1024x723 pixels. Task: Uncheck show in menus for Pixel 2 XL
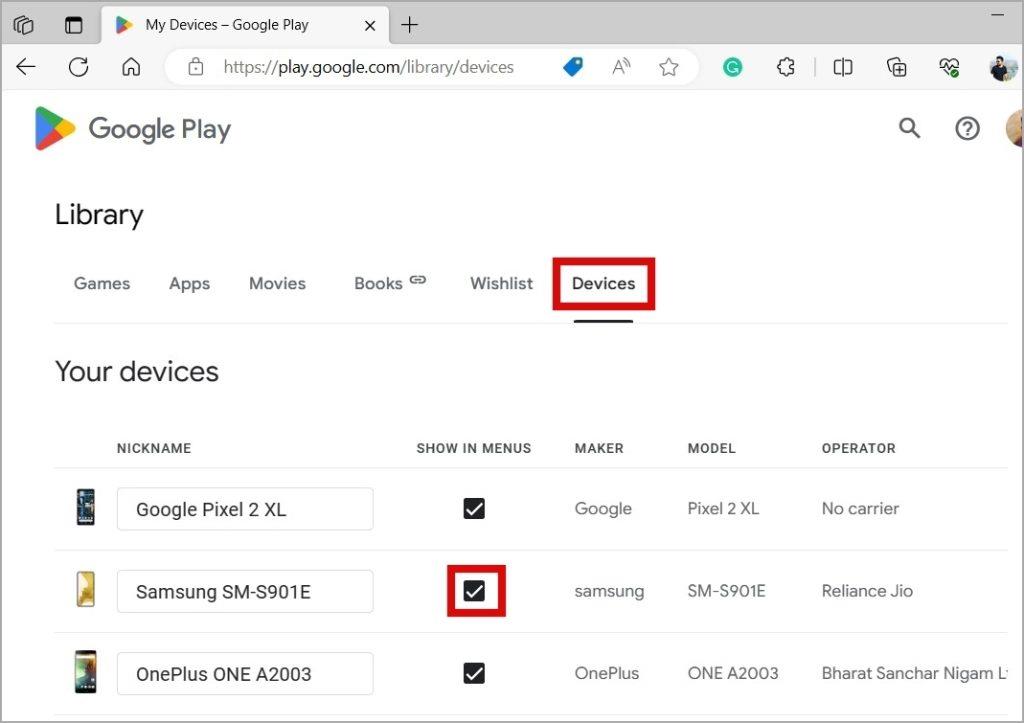(474, 508)
